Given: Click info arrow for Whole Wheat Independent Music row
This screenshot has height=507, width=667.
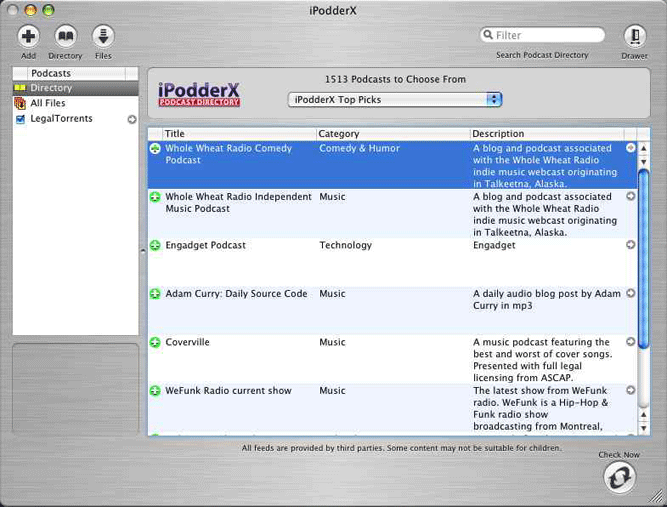Looking at the screenshot, I should coord(631,196).
